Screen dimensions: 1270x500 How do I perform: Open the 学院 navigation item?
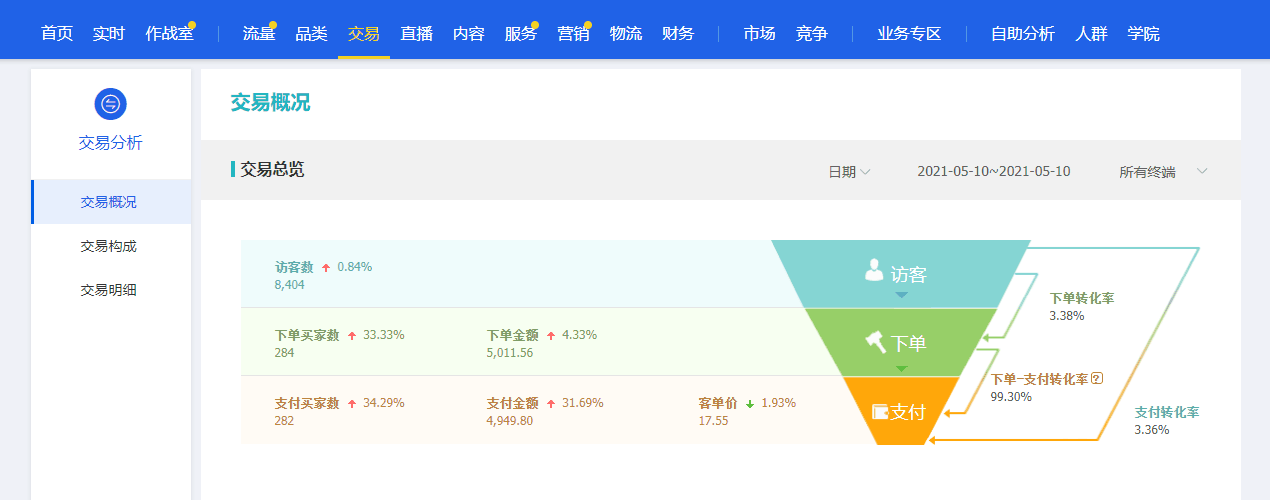tap(1143, 33)
